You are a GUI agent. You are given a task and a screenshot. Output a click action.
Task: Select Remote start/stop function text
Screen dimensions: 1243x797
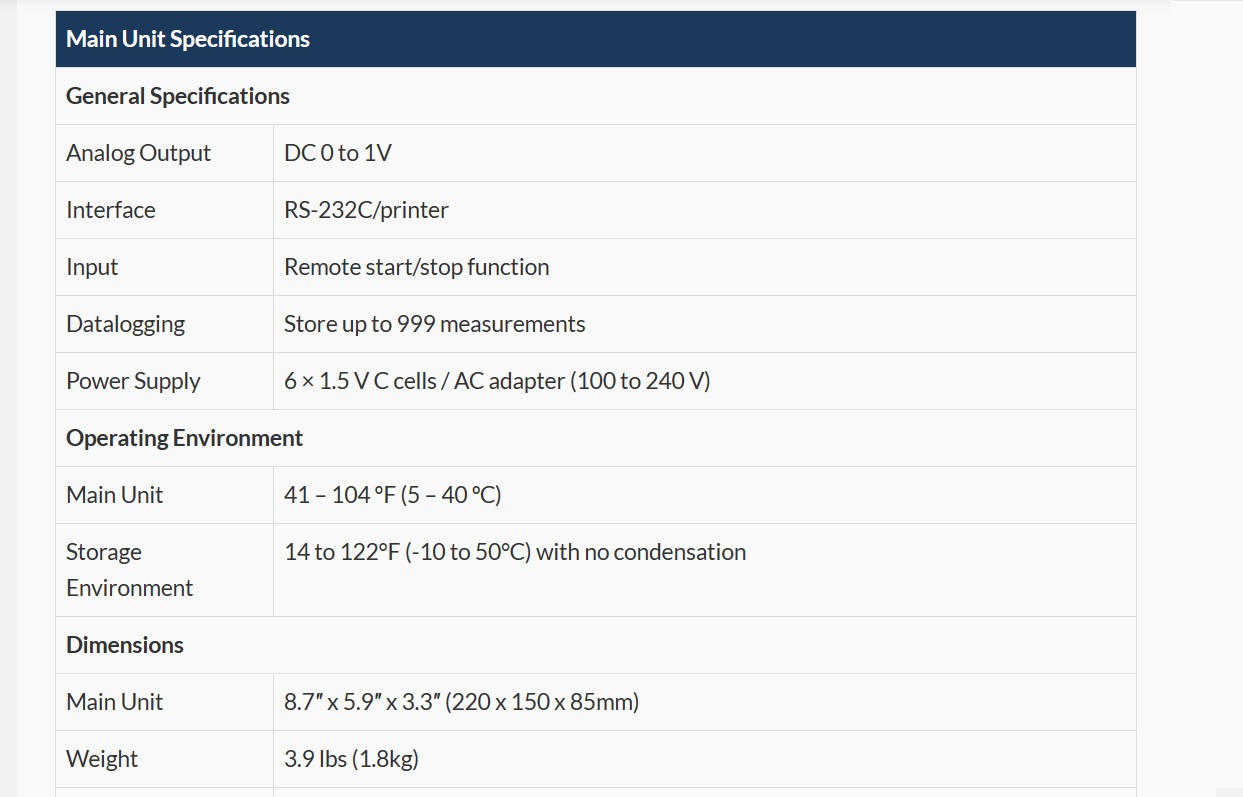417,267
